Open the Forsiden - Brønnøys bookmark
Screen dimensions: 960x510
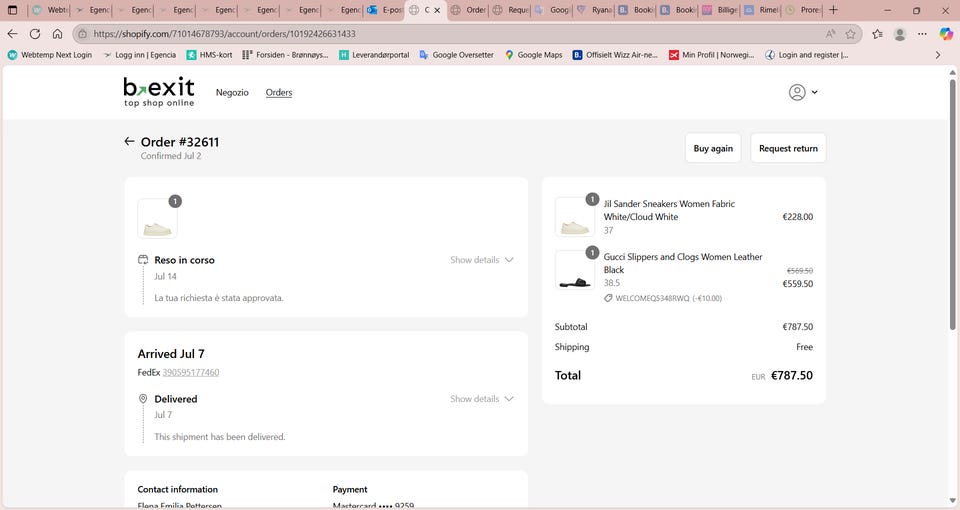click(285, 54)
